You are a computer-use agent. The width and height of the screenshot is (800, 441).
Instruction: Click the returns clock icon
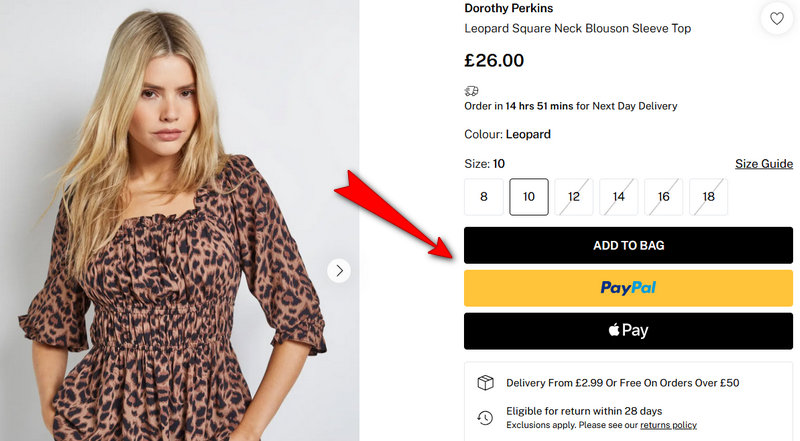tap(485, 417)
